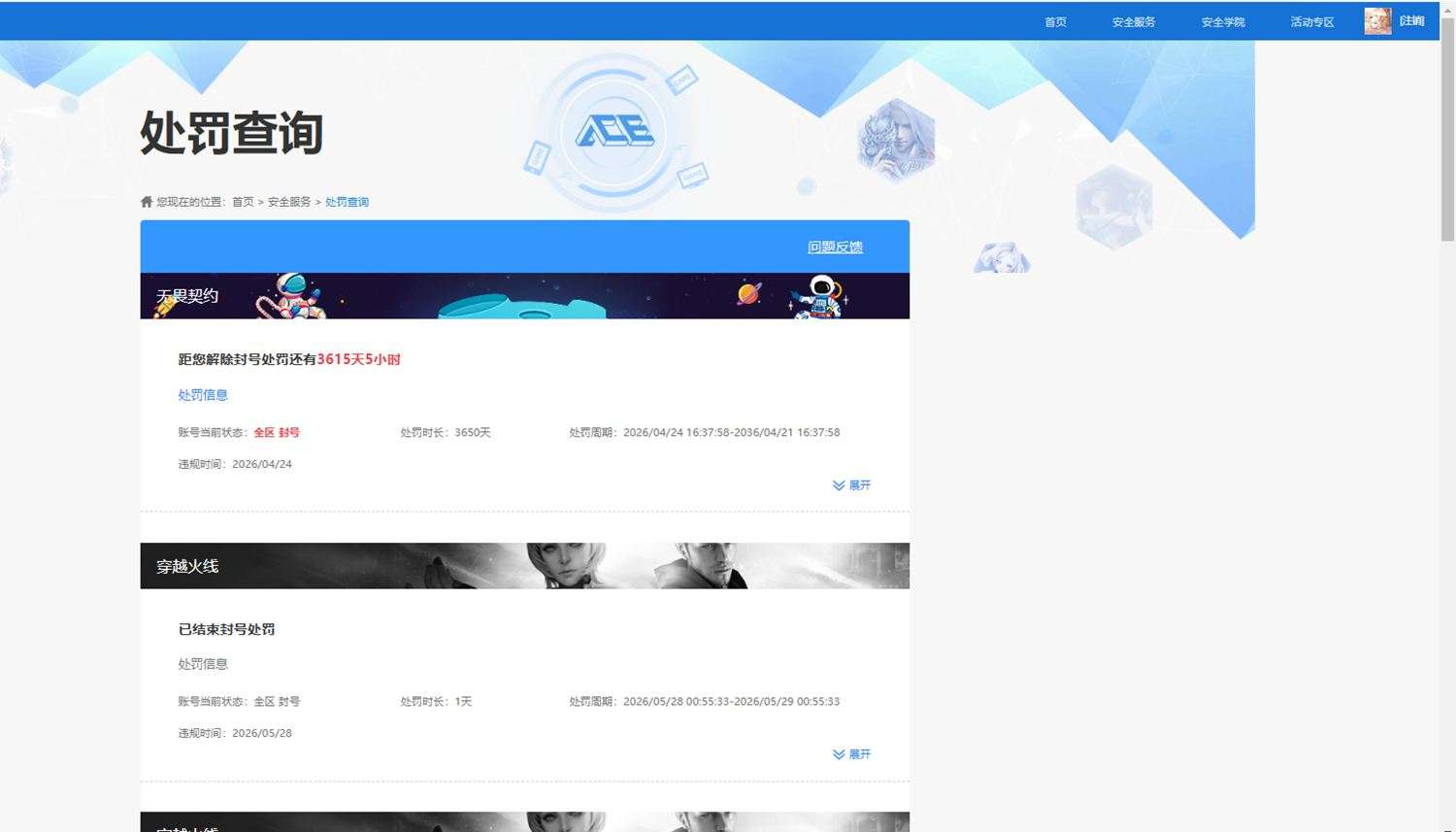
Task: Click the home icon in breadcrumb
Action: pyautogui.click(x=147, y=202)
